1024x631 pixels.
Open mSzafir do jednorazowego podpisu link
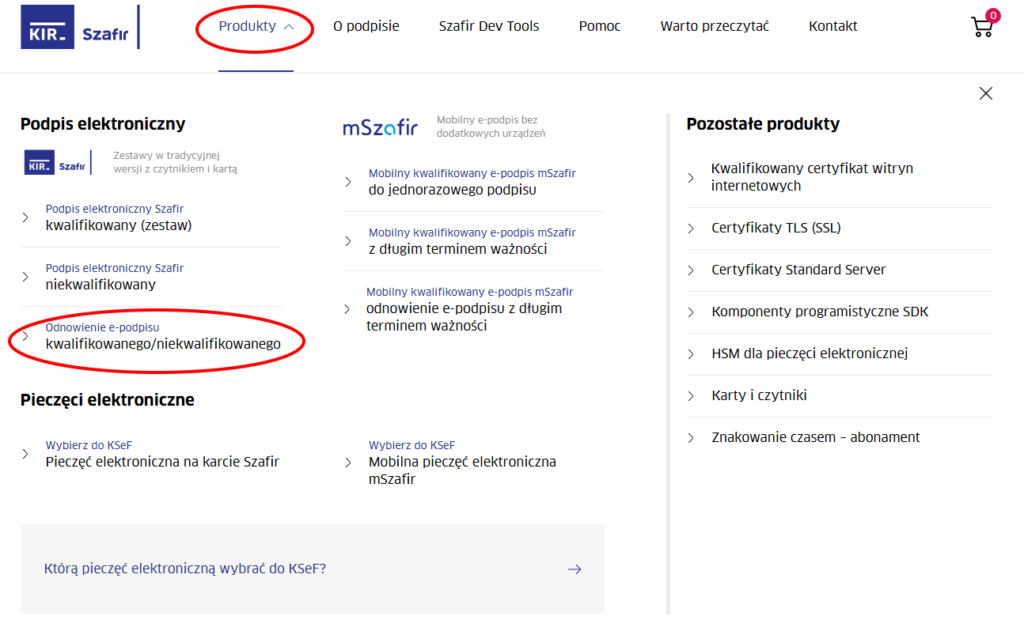[x=472, y=182]
